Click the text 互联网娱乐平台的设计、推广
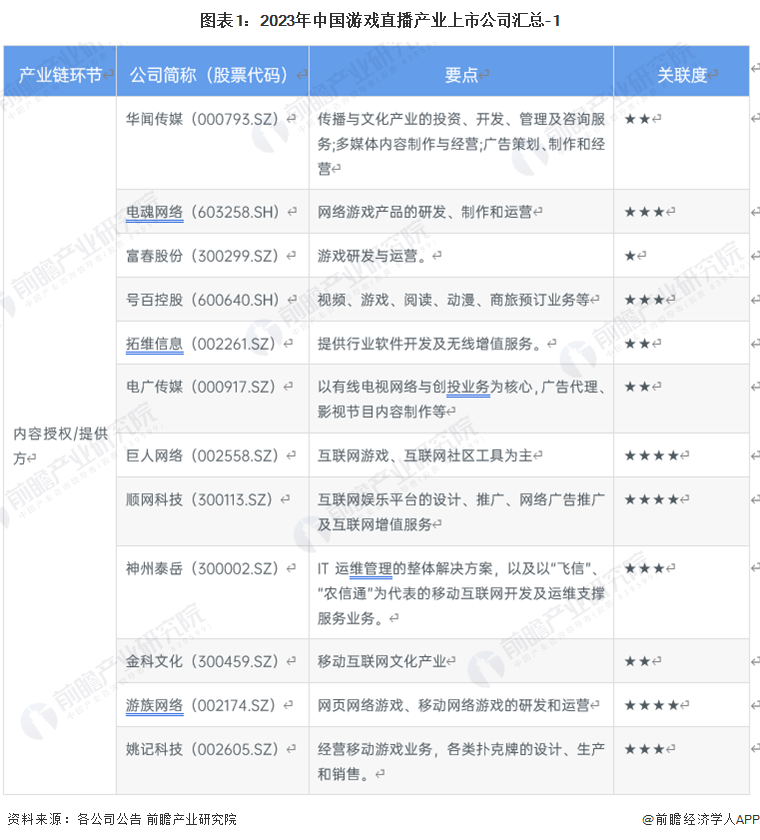760x840 pixels. 411,499
